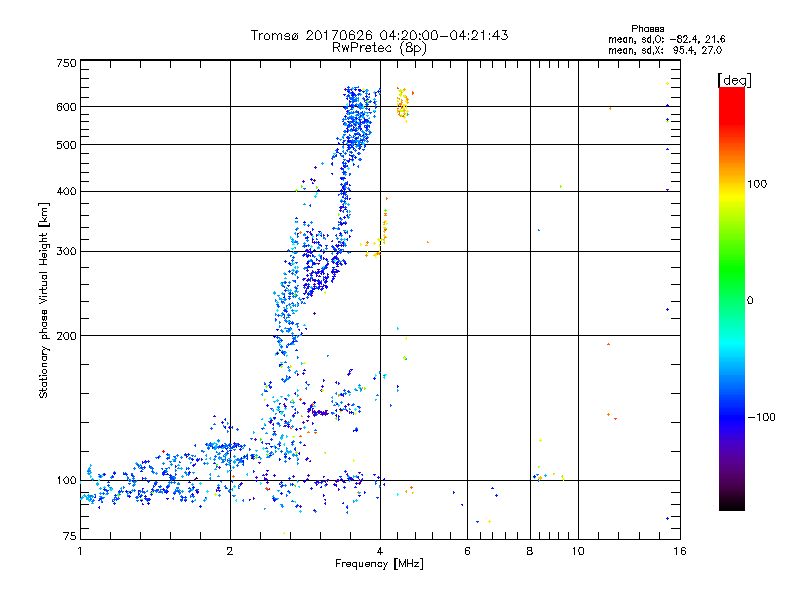
Task: Click the 75 tick on the height axis
Action: (69, 538)
